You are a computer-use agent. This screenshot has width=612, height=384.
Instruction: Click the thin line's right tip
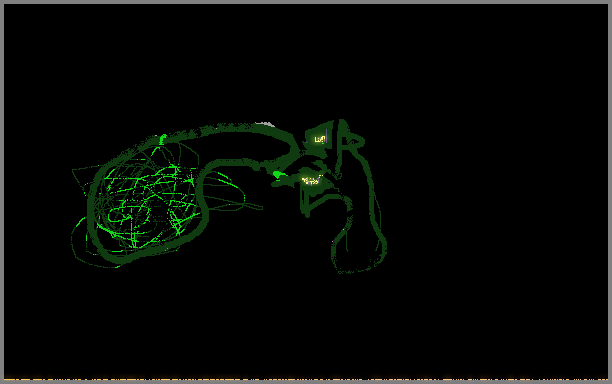click(261, 208)
